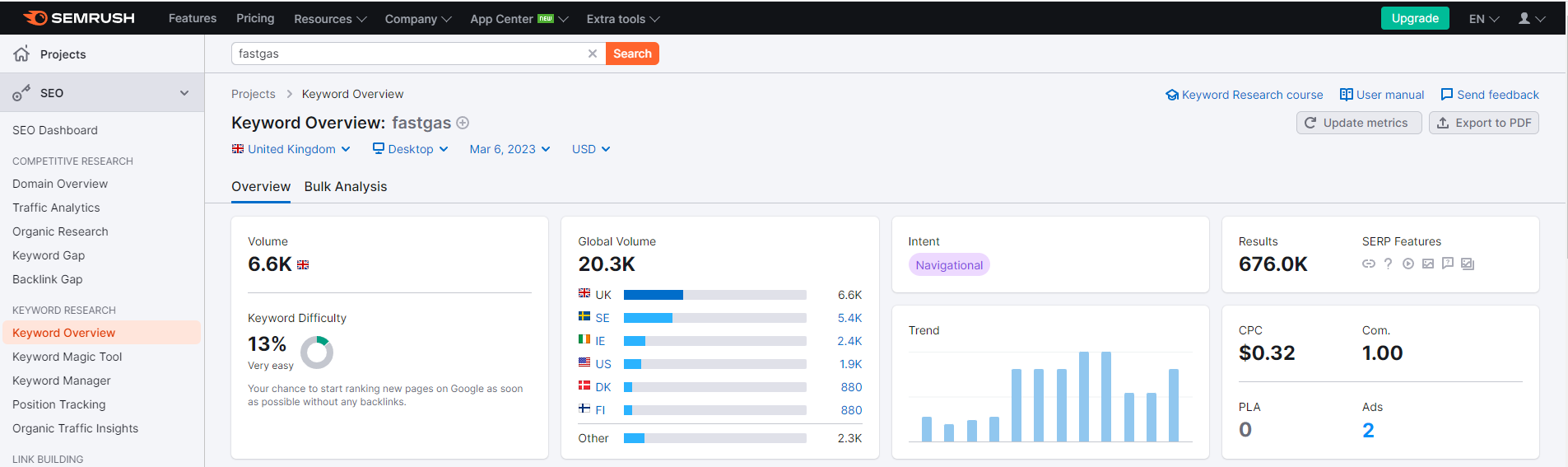
Task: Click the UK flag in Global Volume list
Action: pos(584,293)
